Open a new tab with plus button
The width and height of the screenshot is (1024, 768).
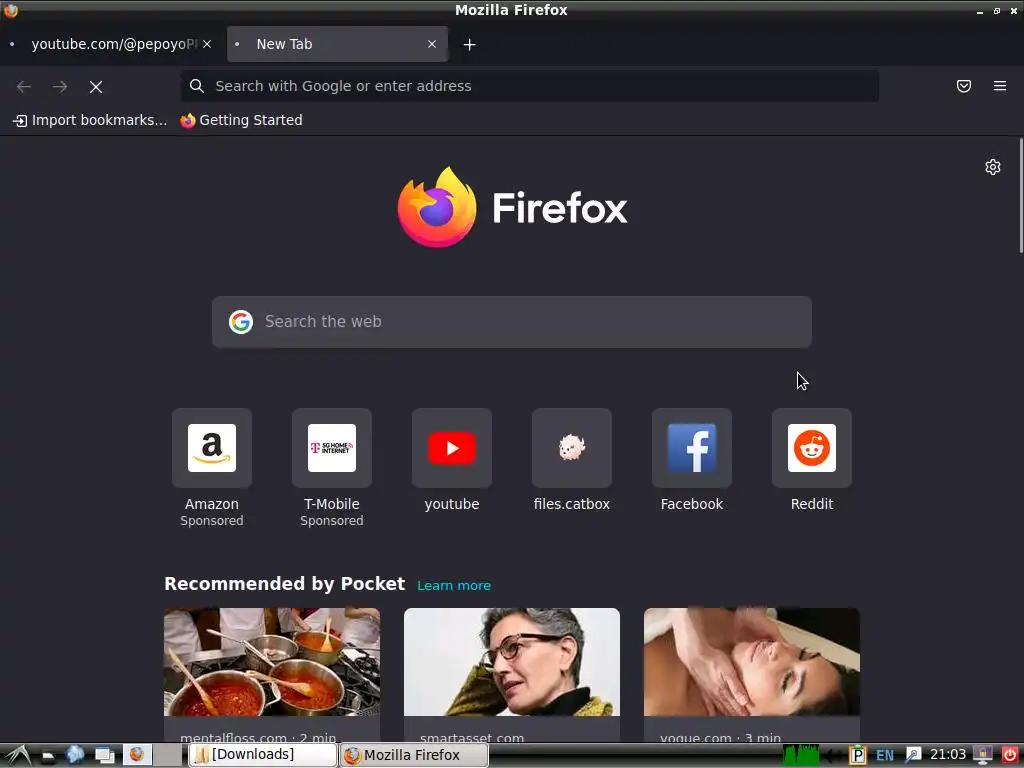(x=470, y=44)
